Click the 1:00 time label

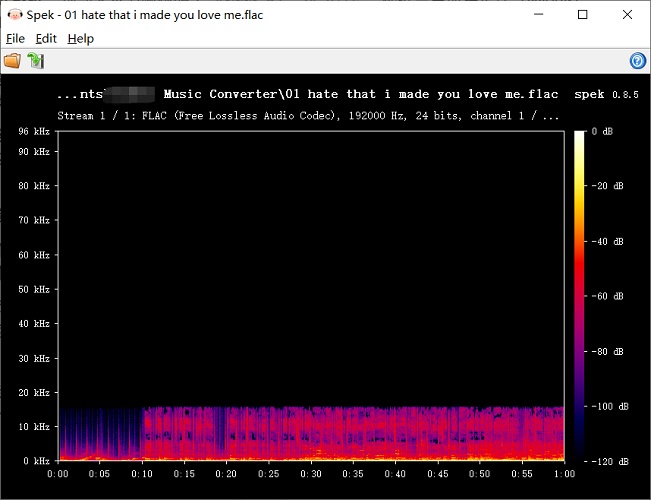click(x=564, y=474)
